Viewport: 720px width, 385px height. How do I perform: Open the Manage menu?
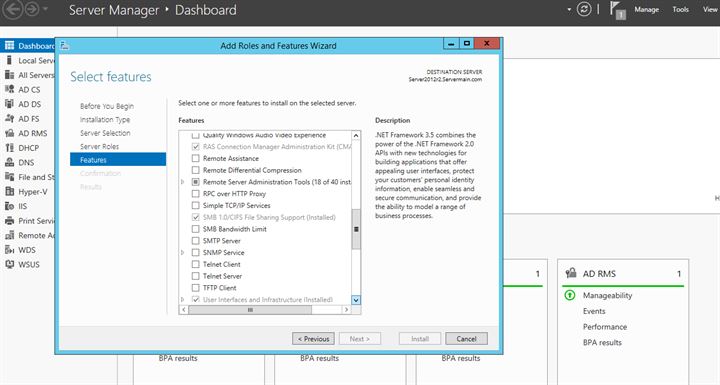tap(647, 9)
